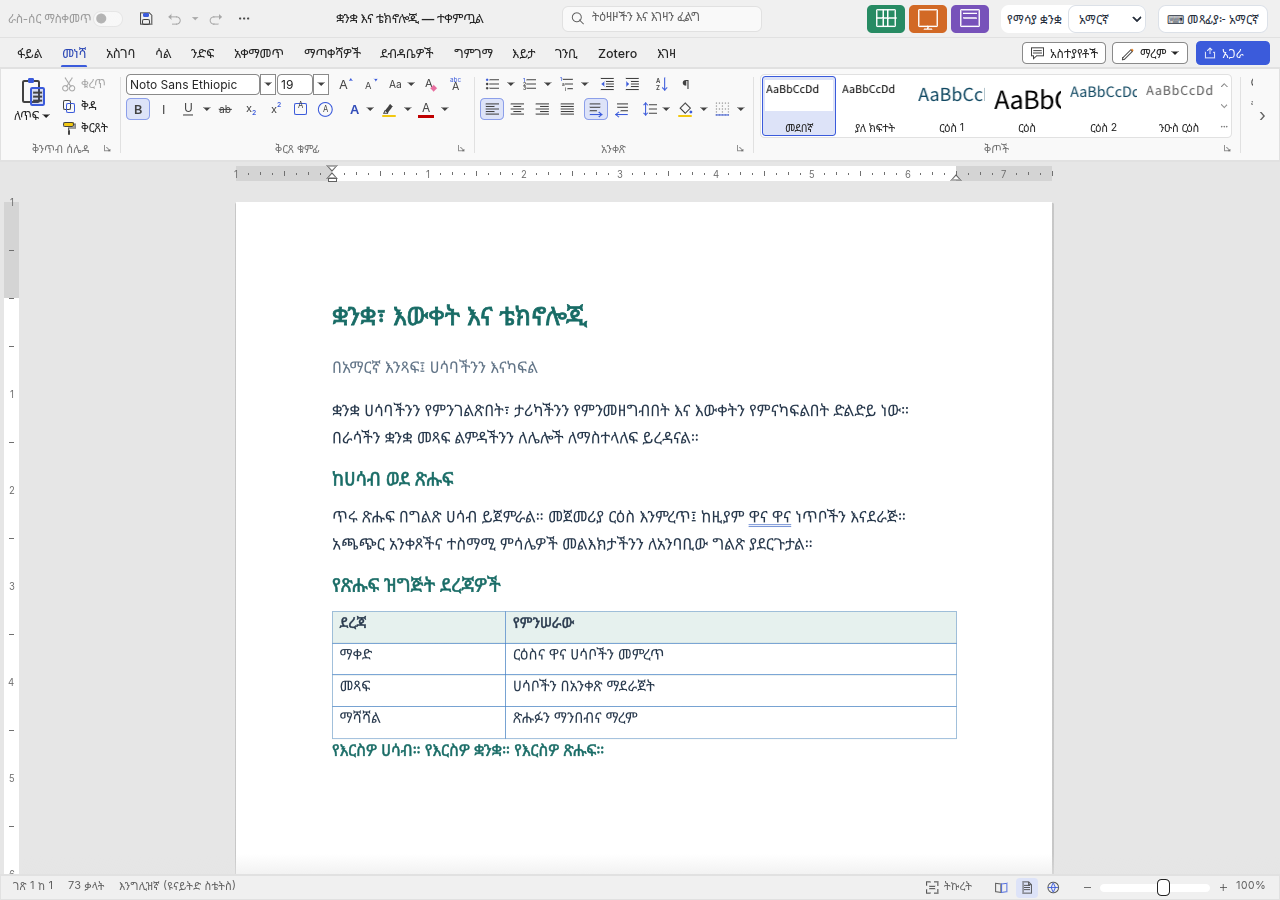Open the font size dropdown
1280x900 pixels.
tap(321, 85)
